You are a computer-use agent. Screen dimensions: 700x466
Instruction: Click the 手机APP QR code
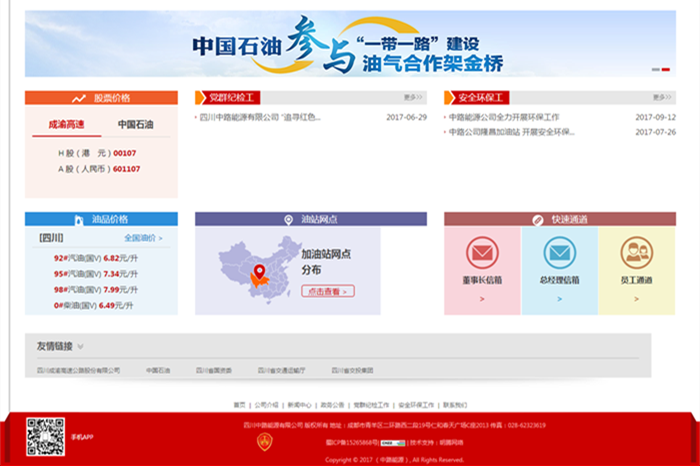pyautogui.click(x=45, y=437)
